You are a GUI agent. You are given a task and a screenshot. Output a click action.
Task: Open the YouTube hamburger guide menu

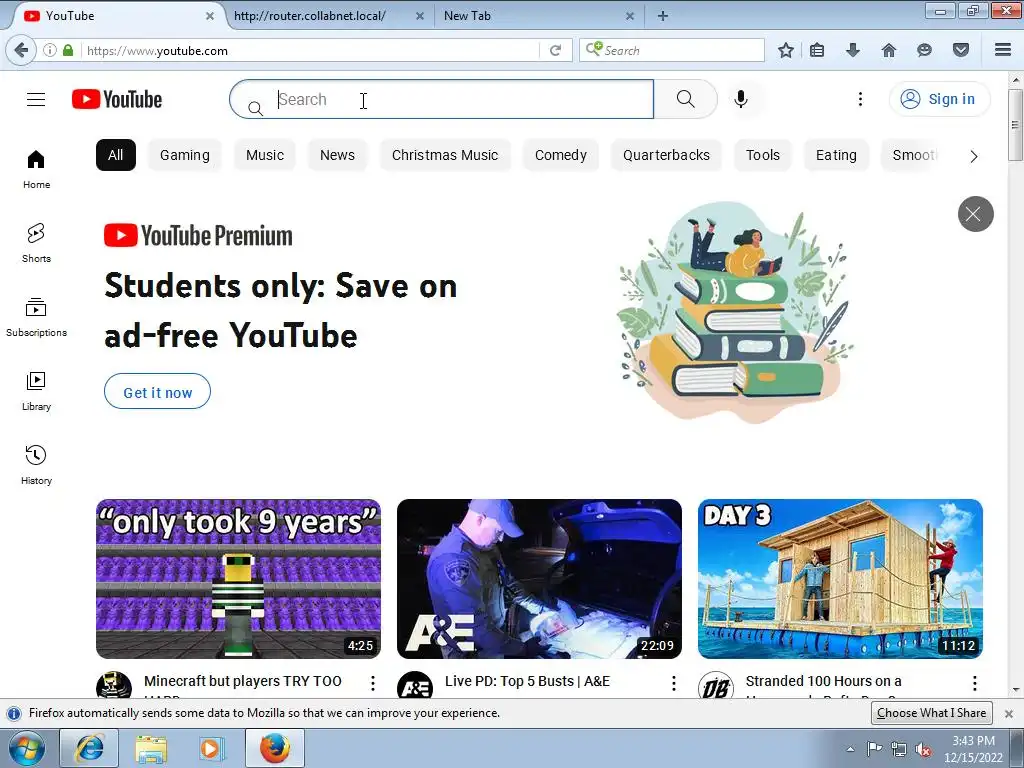[36, 99]
